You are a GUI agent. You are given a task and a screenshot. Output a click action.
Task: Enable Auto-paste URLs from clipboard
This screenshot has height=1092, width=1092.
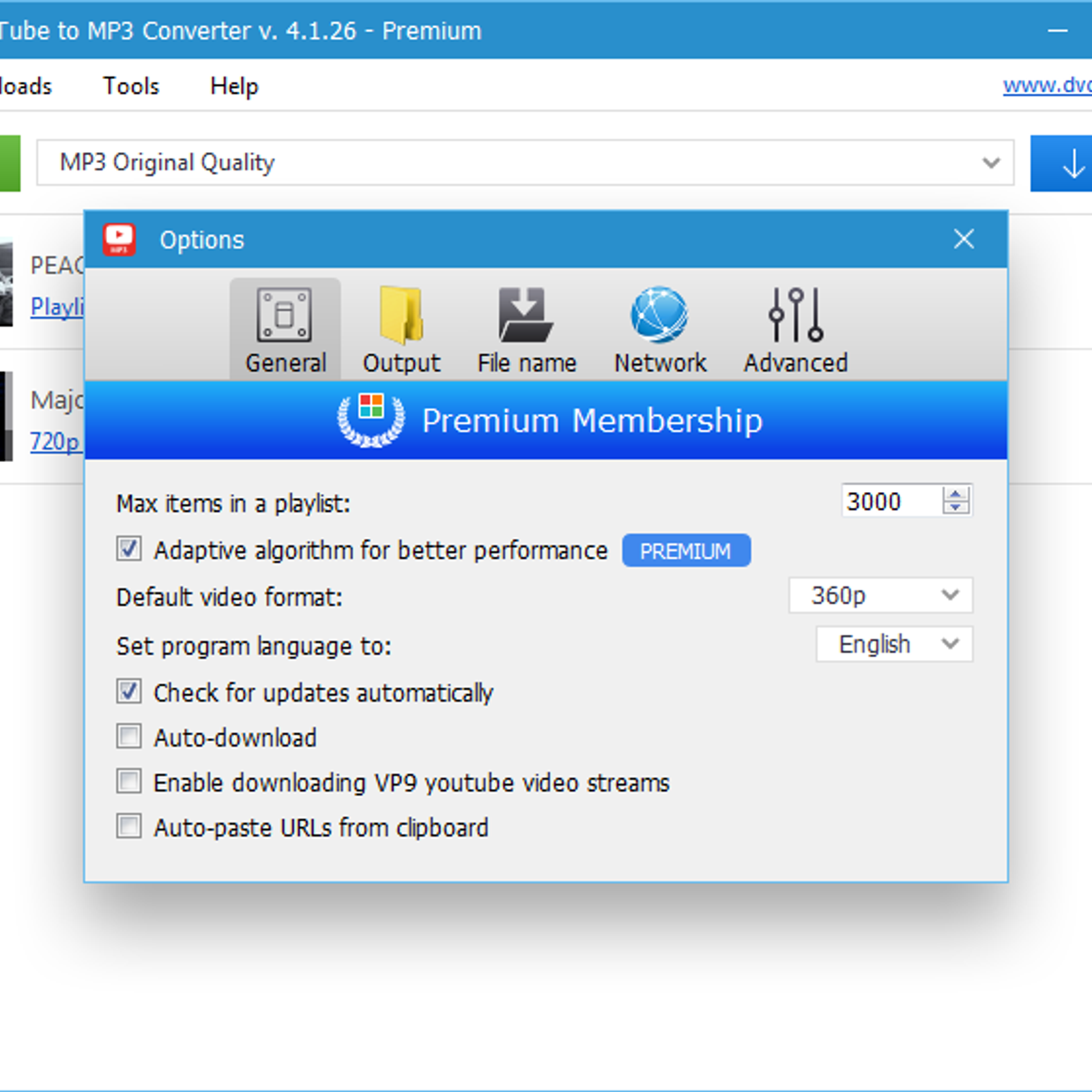[x=129, y=827]
